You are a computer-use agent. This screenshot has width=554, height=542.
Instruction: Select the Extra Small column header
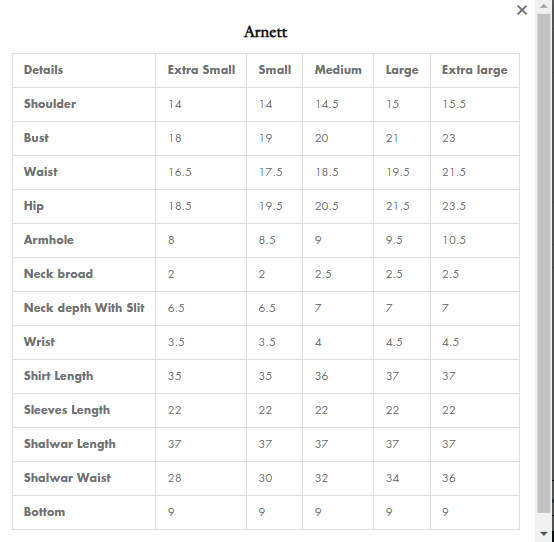pyautogui.click(x=201, y=70)
